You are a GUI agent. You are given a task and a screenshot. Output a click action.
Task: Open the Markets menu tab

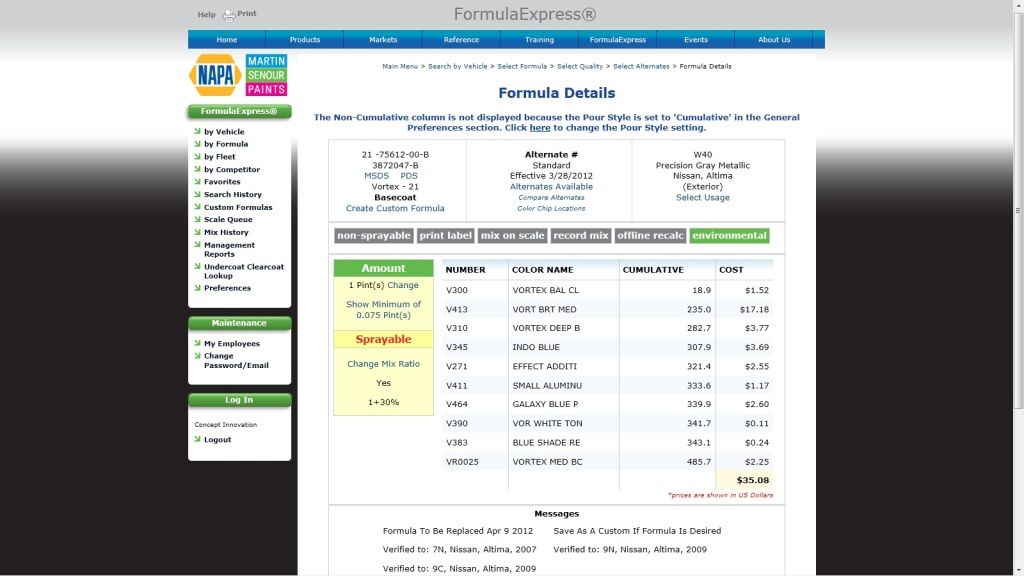(383, 39)
